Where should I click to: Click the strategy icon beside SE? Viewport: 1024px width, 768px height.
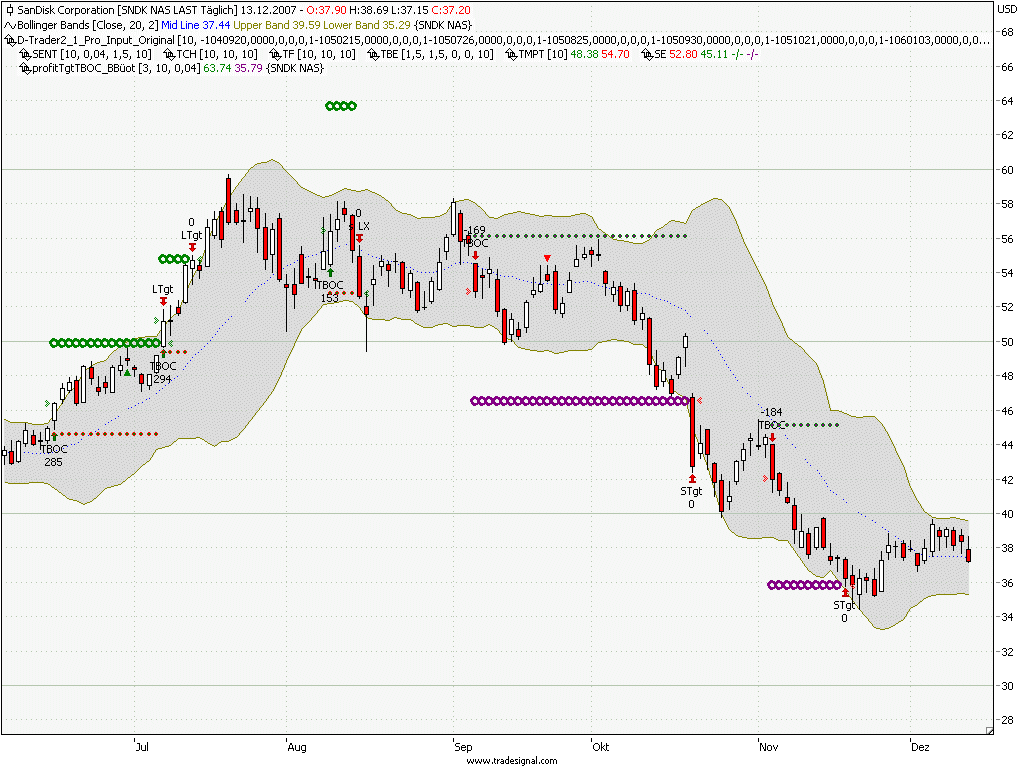[647, 54]
